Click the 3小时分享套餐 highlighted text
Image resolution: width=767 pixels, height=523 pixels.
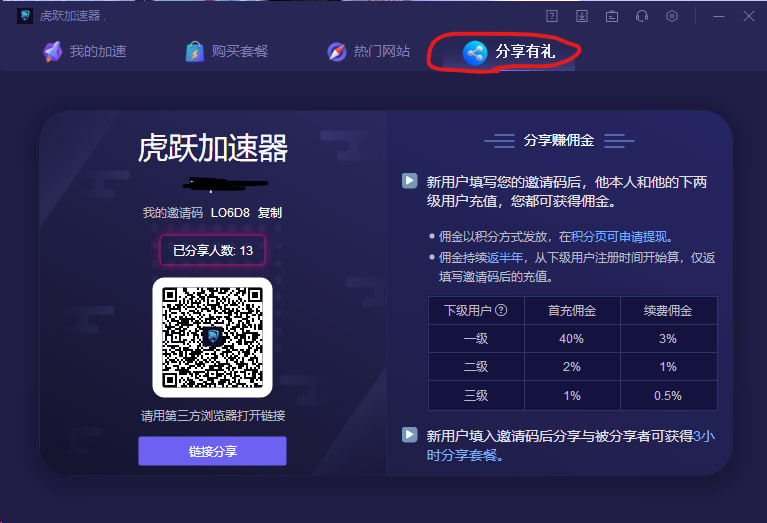click(x=570, y=446)
